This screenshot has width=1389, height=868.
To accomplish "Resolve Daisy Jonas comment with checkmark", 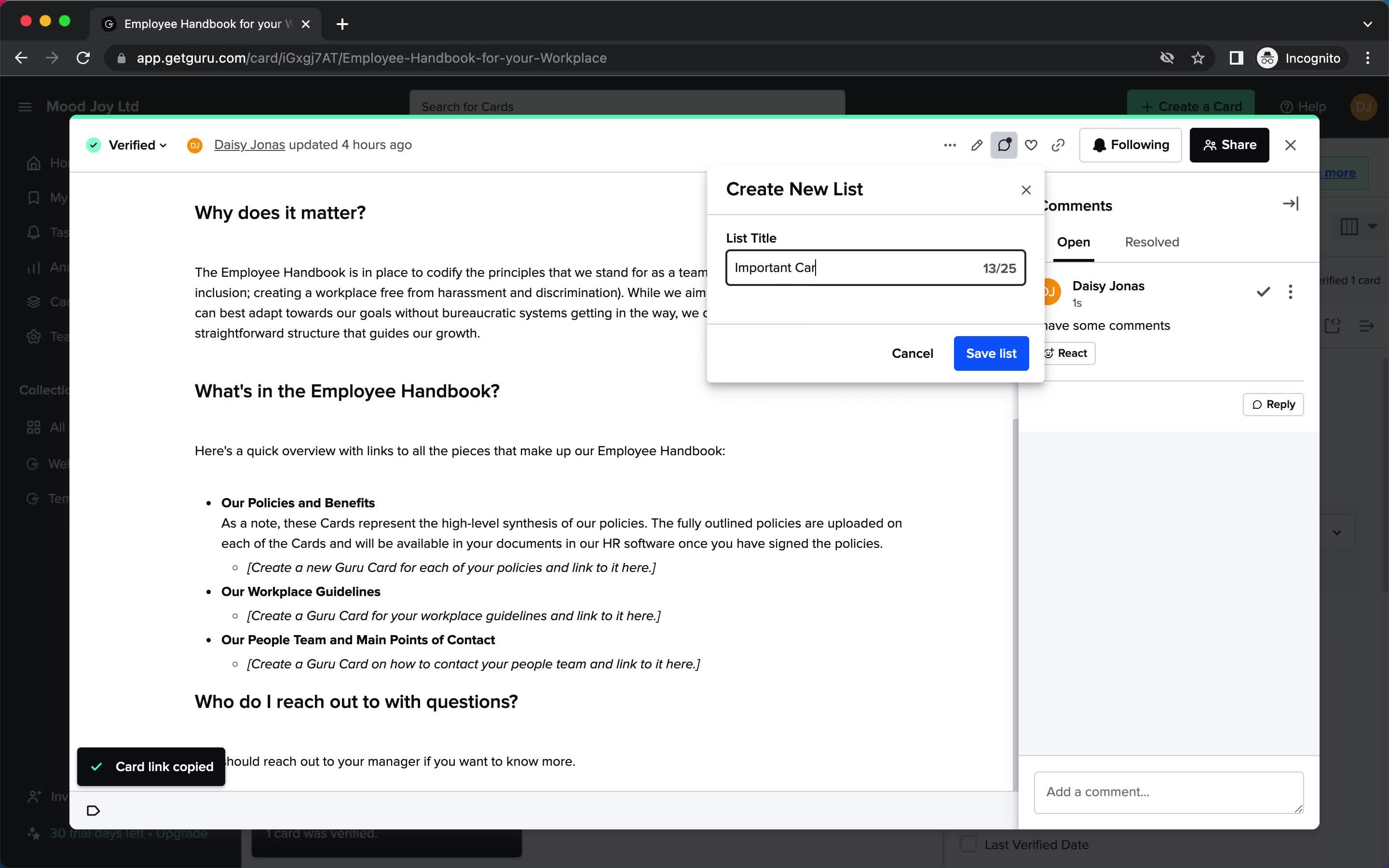I will 1263,292.
